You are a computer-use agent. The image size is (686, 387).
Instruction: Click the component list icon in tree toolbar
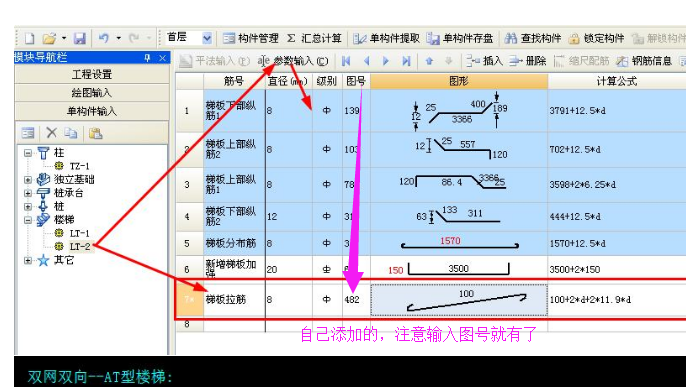(28, 133)
